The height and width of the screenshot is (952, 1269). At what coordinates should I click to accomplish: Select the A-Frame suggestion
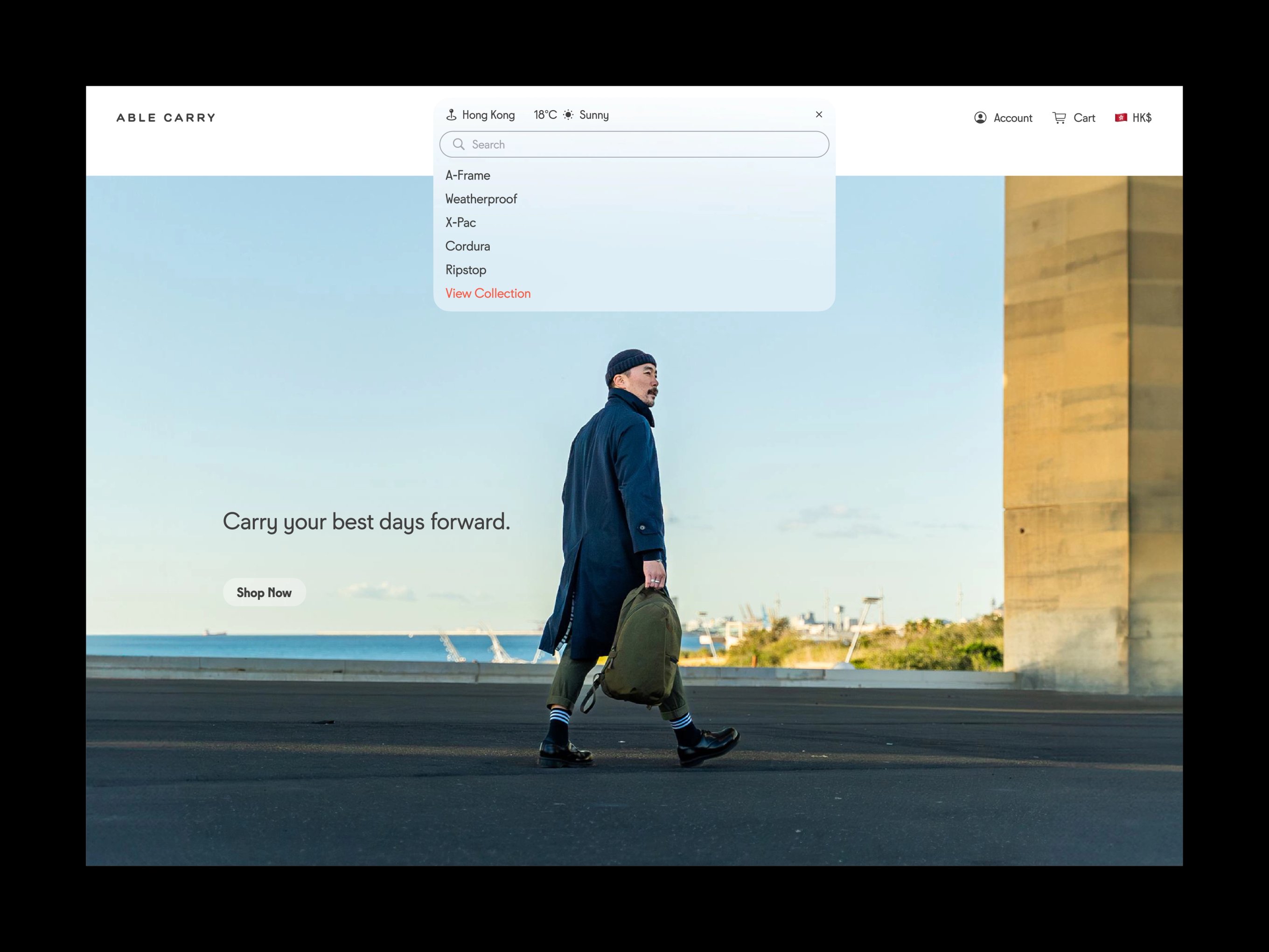467,175
